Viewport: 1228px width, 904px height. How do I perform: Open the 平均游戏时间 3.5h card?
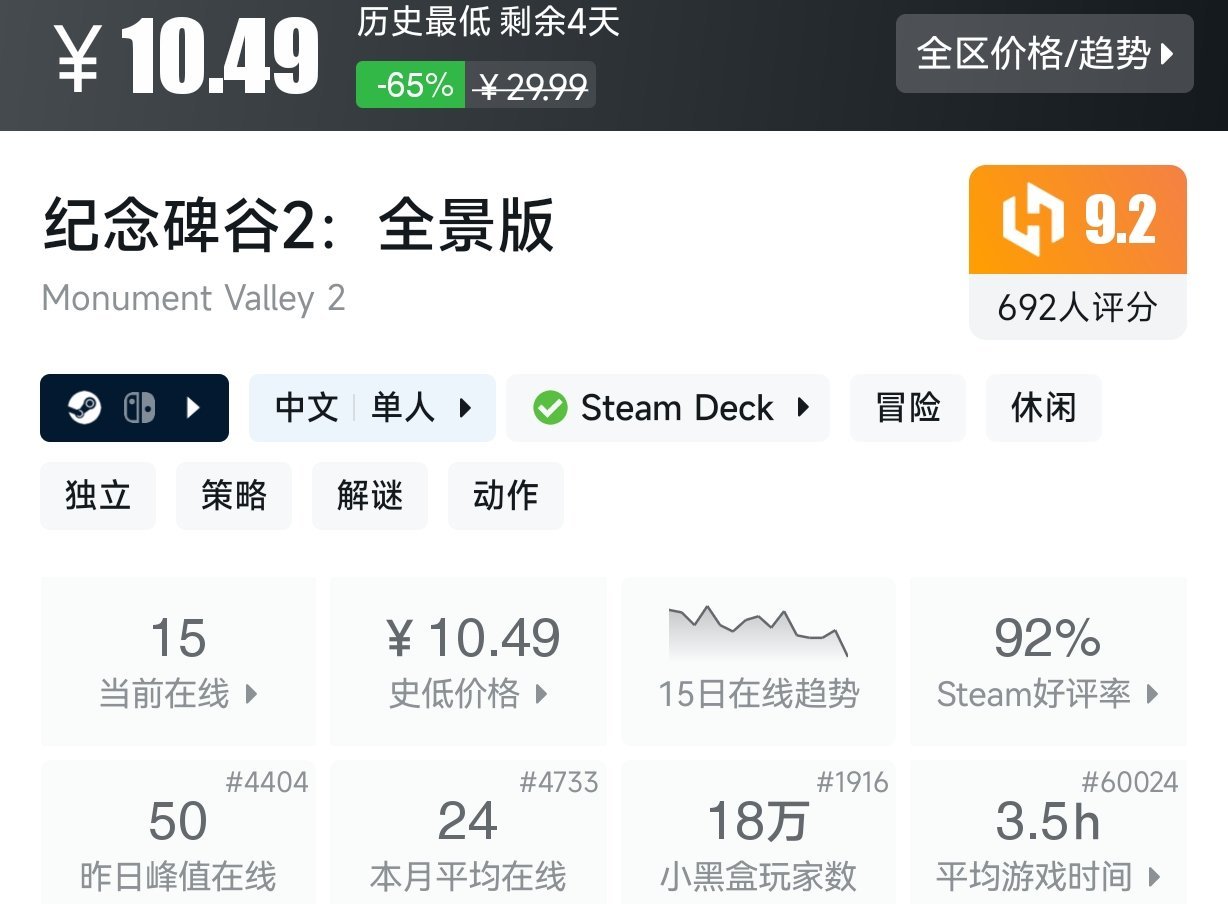click(1048, 832)
